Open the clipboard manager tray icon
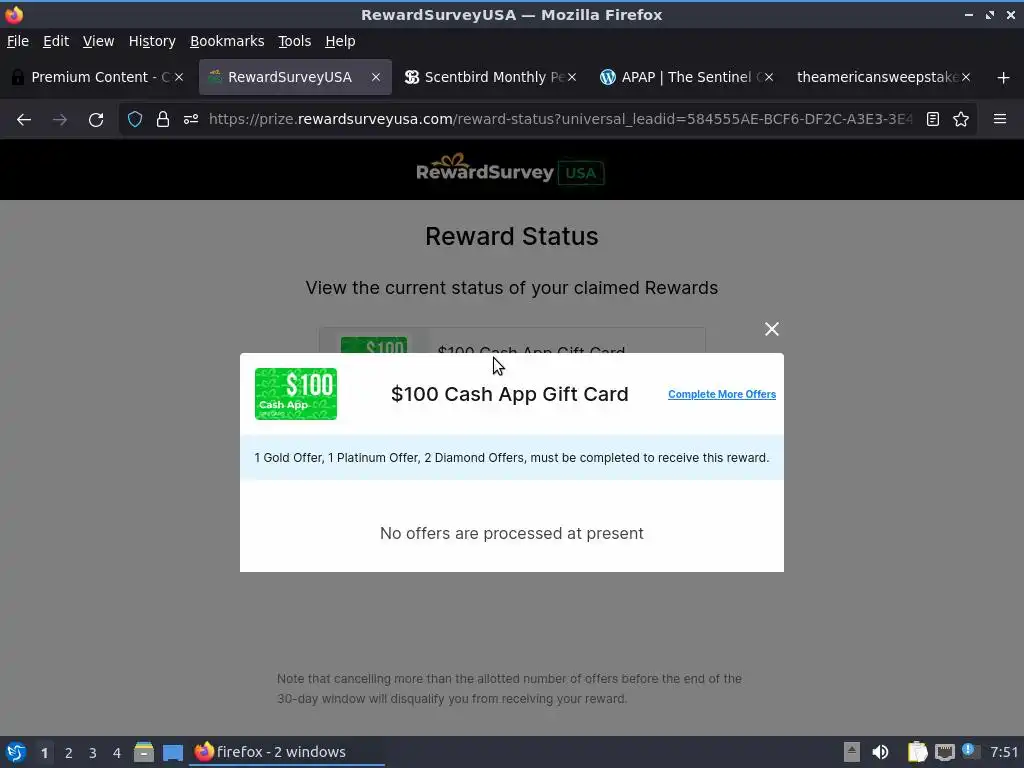 918,752
